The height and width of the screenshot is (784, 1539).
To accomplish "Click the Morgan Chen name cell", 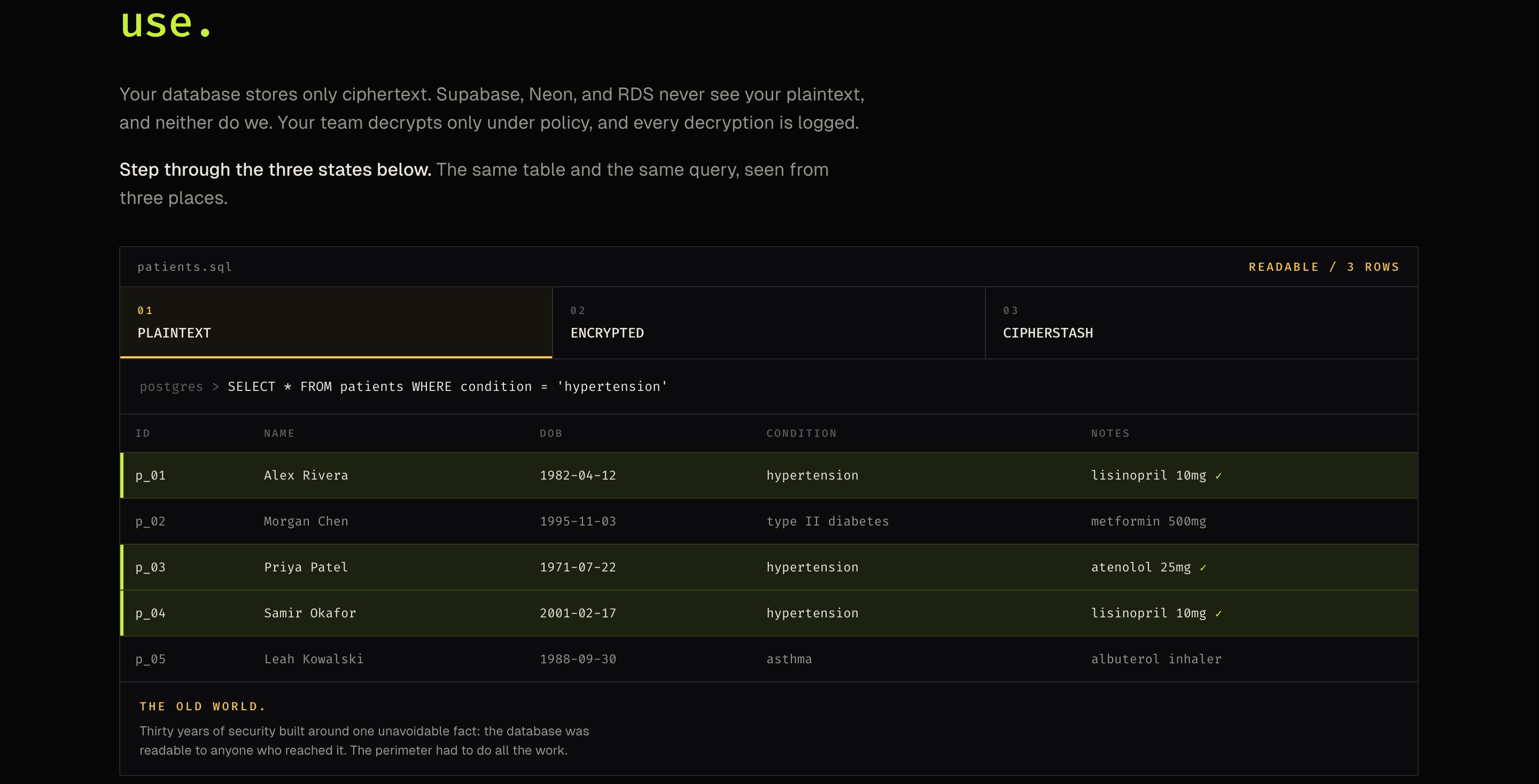I will (x=306, y=521).
